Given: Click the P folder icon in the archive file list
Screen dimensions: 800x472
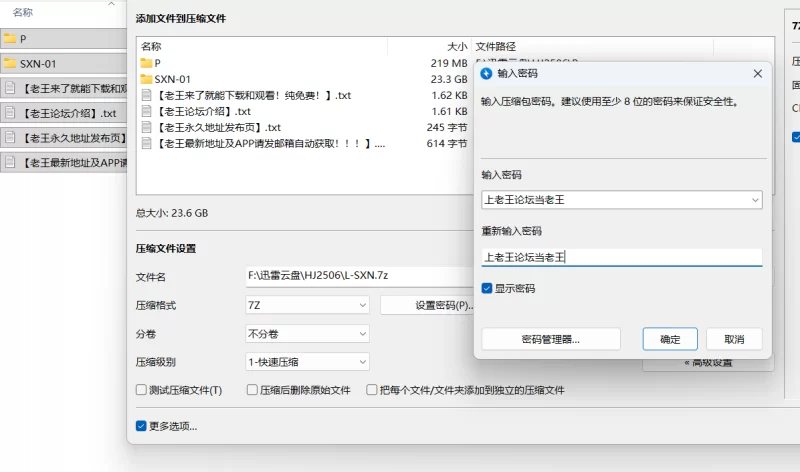Looking at the screenshot, I should [146, 63].
